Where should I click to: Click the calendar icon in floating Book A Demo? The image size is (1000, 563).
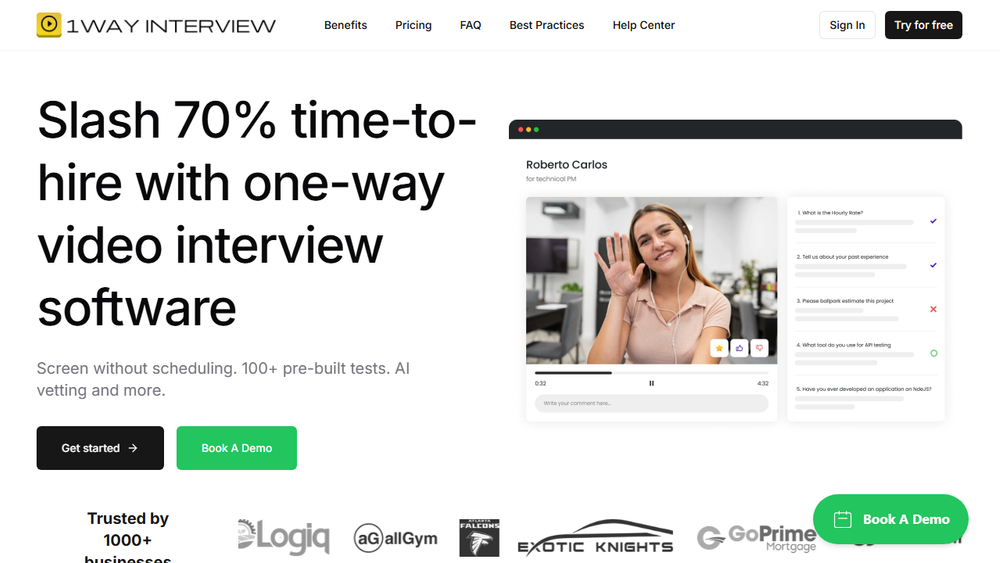point(842,520)
